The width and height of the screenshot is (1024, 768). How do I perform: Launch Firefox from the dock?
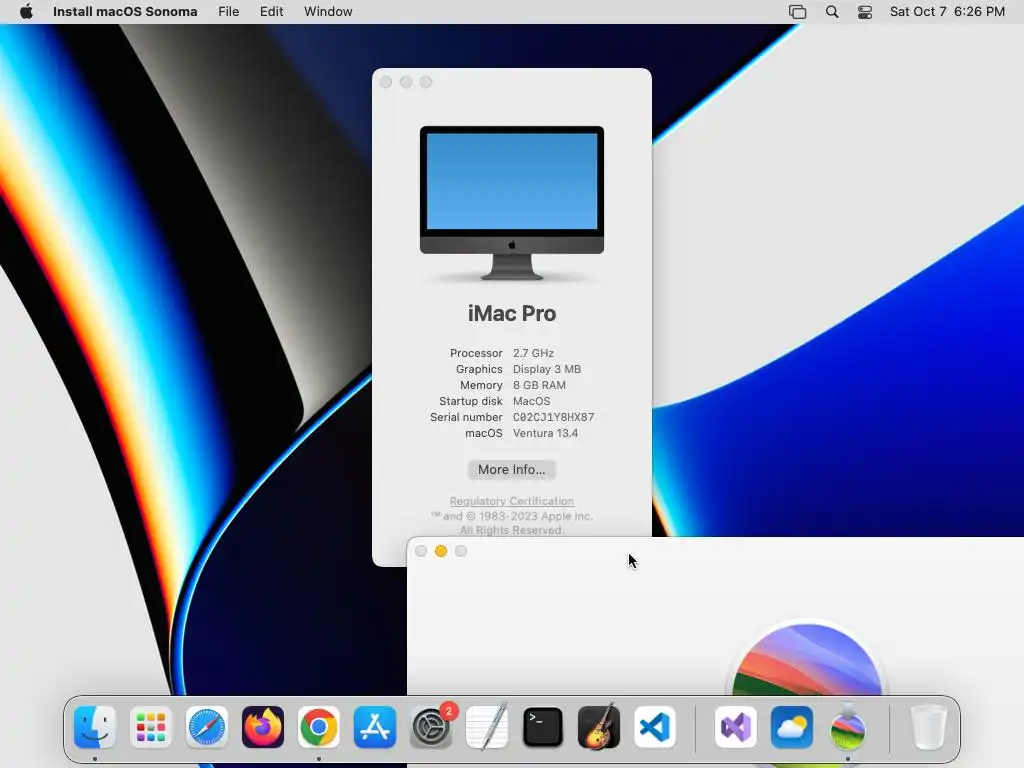click(263, 727)
